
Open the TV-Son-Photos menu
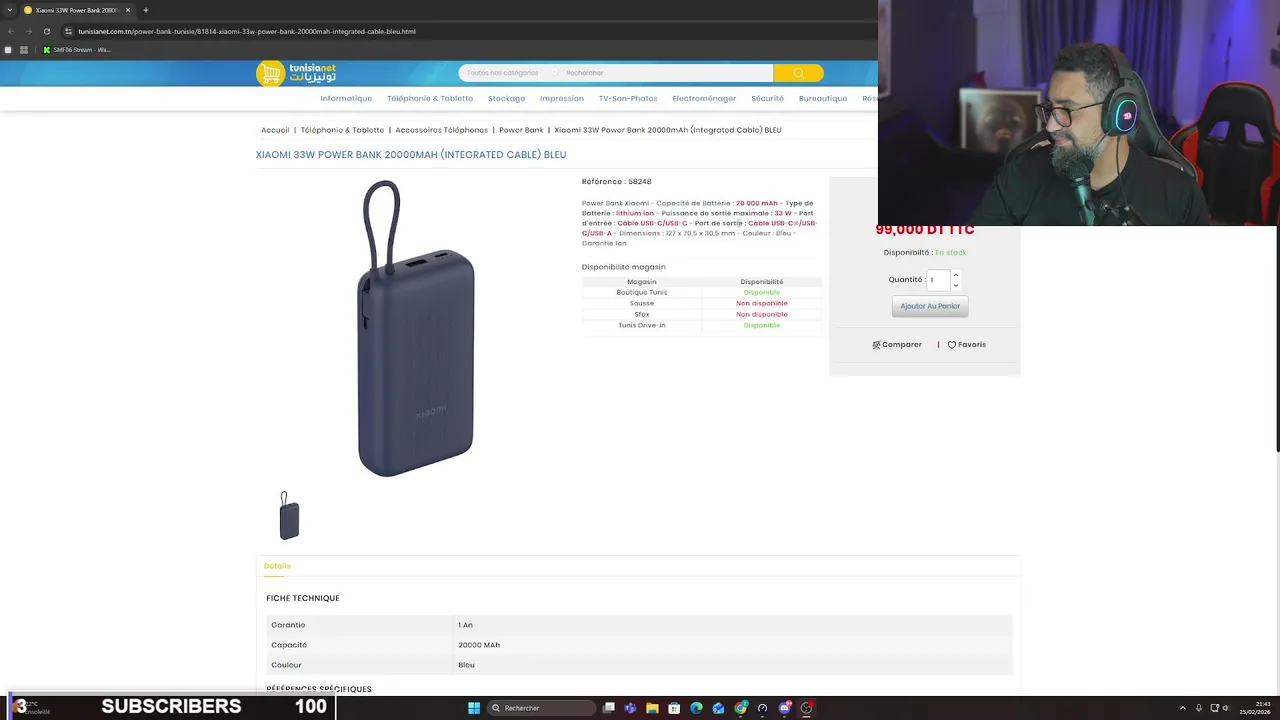(628, 98)
